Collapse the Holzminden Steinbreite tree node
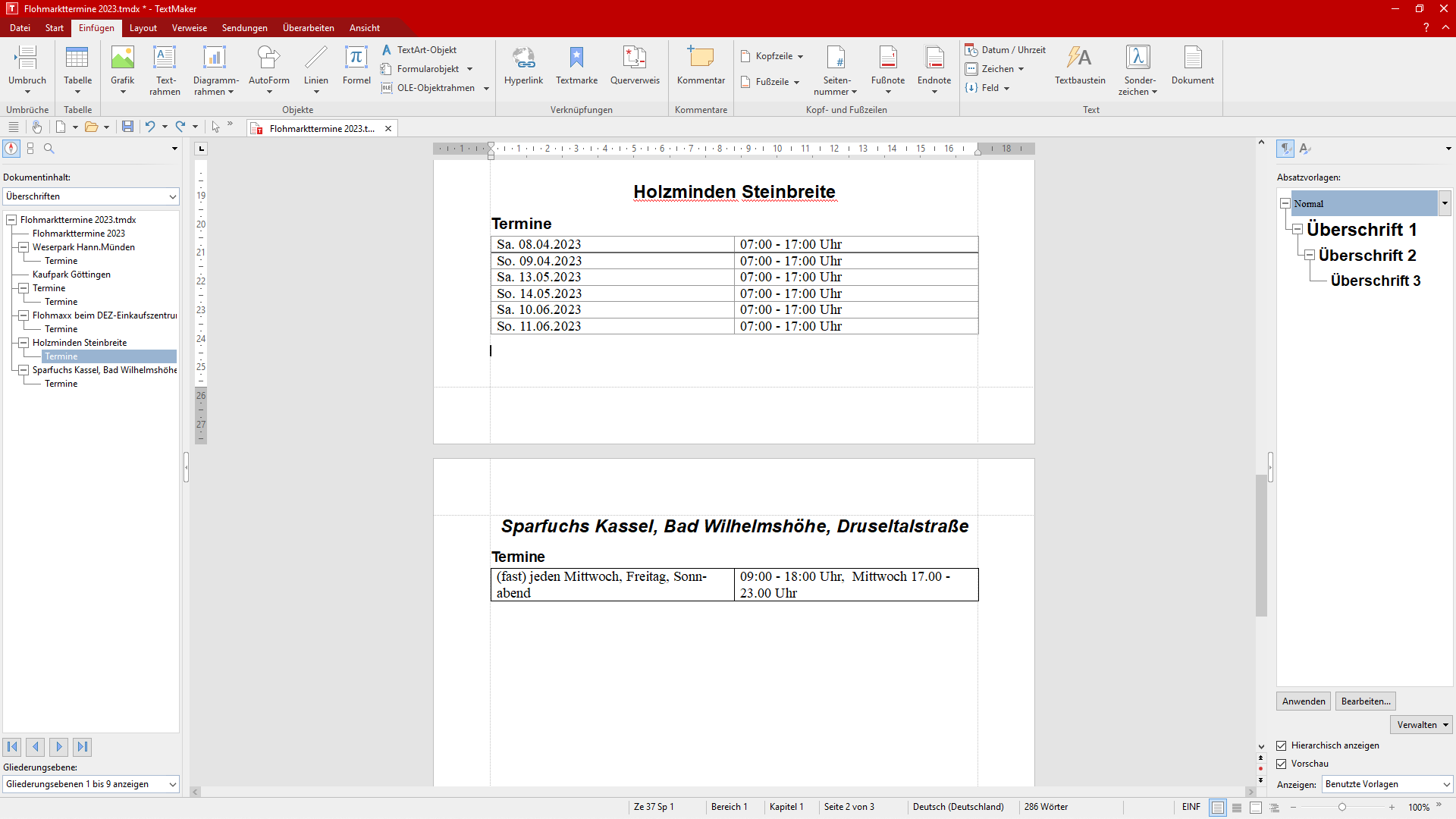This screenshot has width=1456, height=819. pos(24,343)
